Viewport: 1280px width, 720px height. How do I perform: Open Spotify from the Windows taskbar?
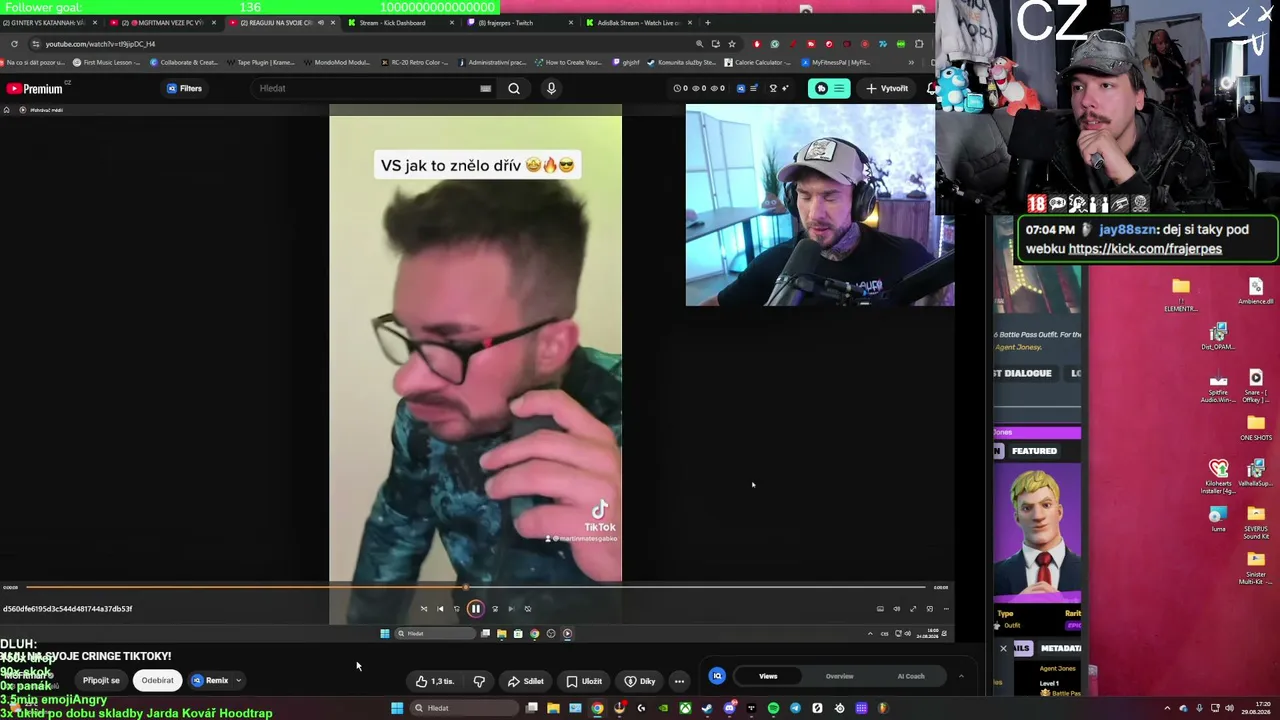point(773,708)
